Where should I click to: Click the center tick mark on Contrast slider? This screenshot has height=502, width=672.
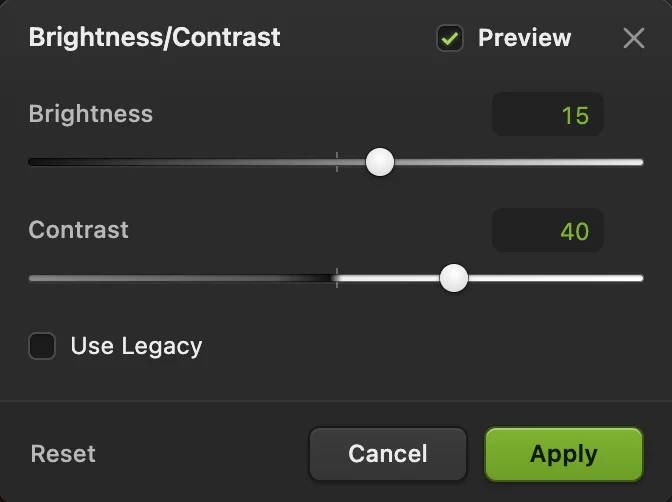click(x=337, y=278)
